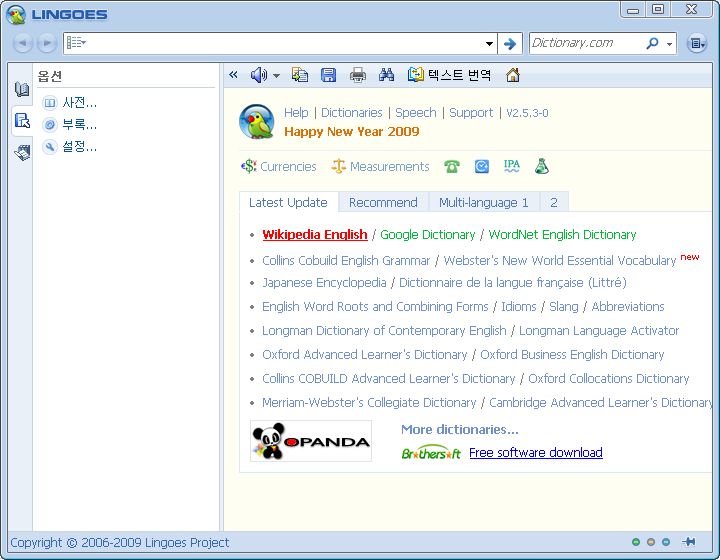Viewport: 720px width, 560px height.
Task: Click the Idioms link
Action: 519,307
